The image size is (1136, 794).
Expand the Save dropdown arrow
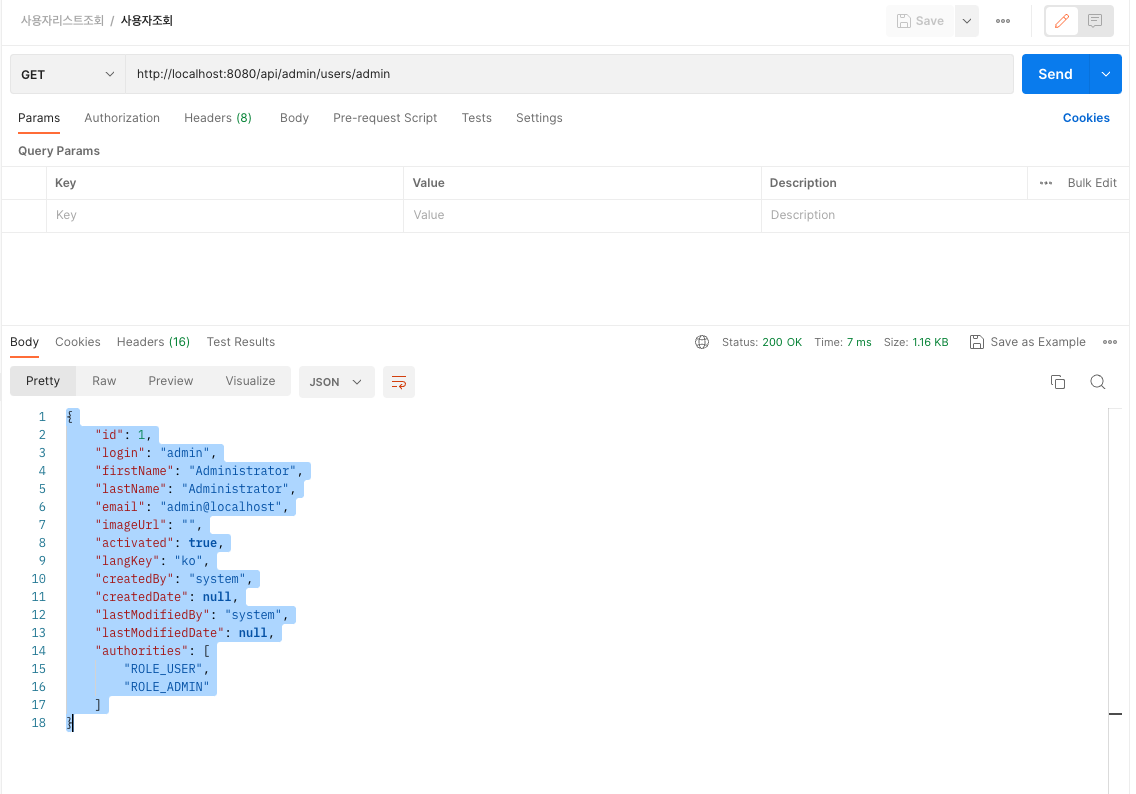pyautogui.click(x=966, y=21)
